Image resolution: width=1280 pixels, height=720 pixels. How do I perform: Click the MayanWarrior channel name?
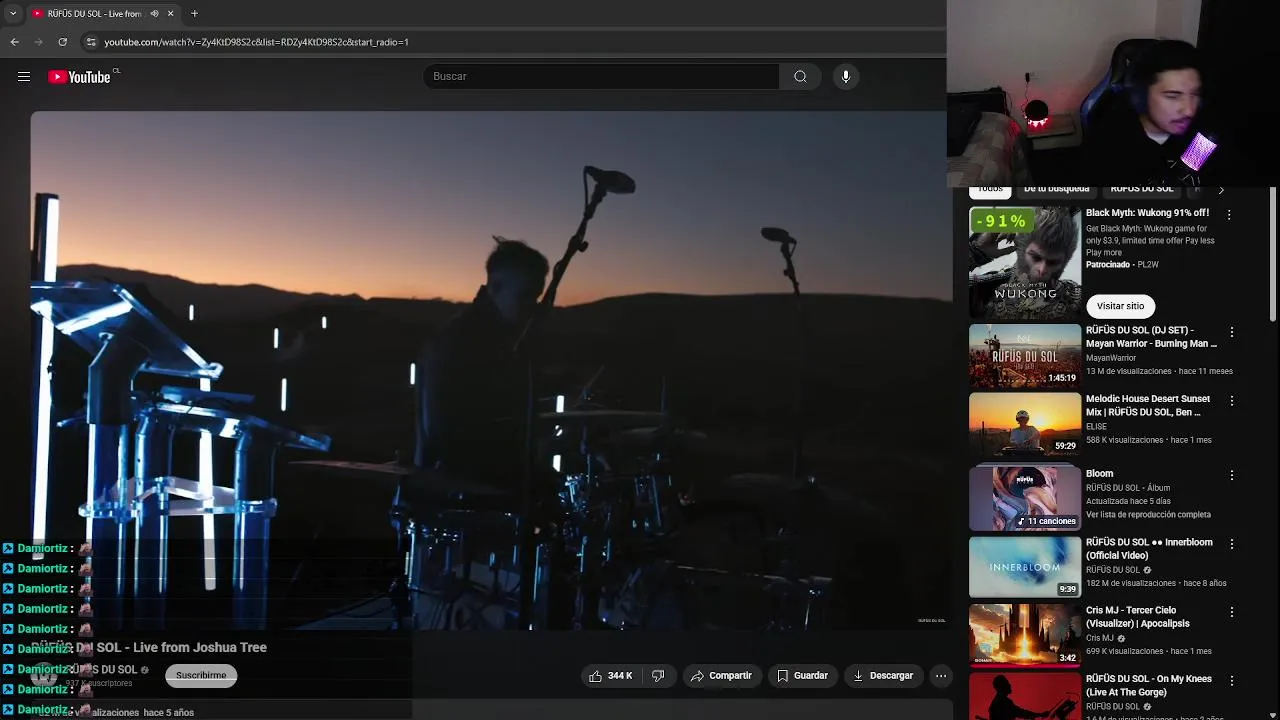point(1111,358)
